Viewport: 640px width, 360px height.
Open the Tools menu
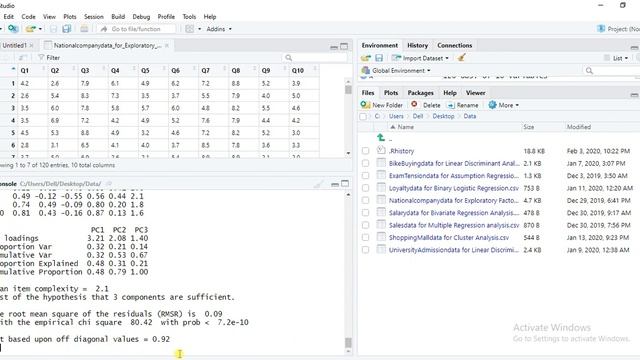tap(189, 17)
